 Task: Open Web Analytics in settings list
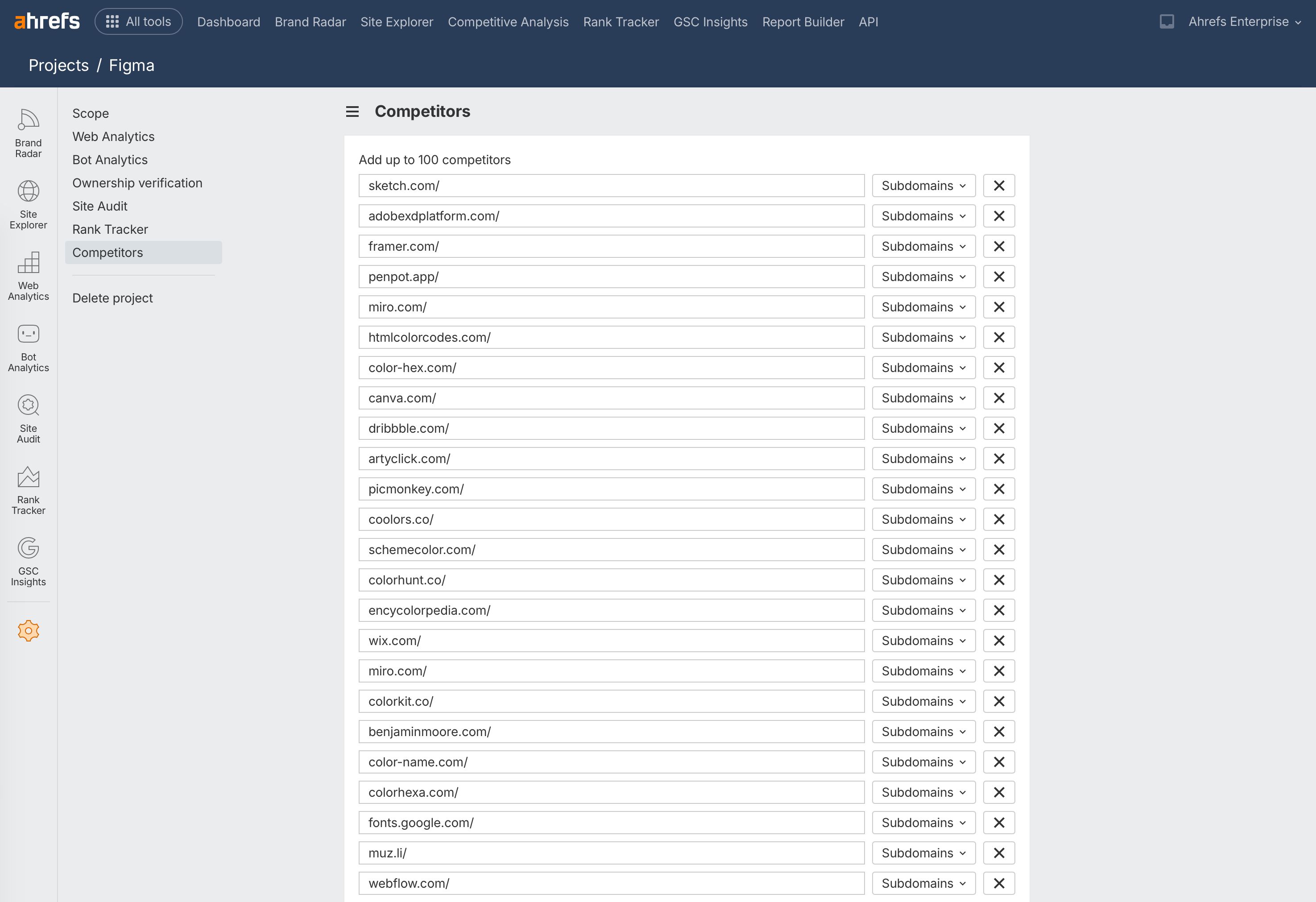[x=113, y=137]
